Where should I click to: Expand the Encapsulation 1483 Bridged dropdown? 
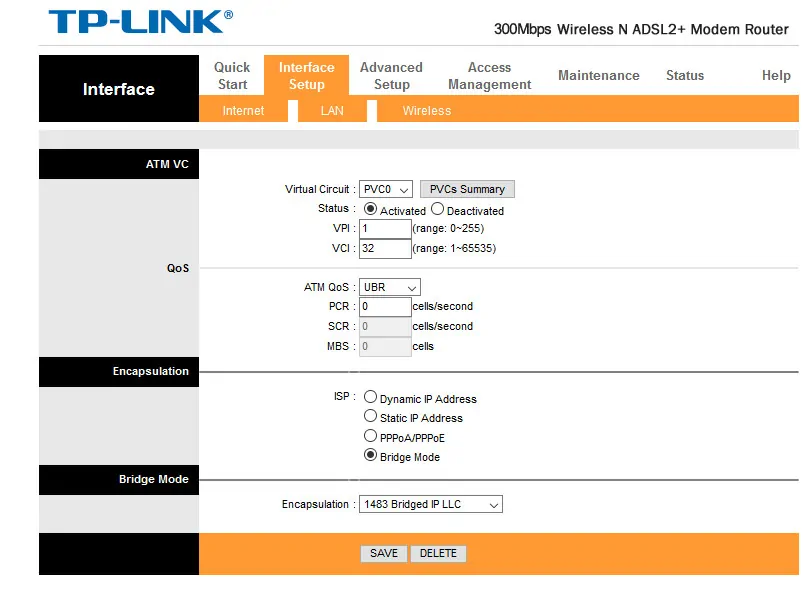click(x=431, y=504)
